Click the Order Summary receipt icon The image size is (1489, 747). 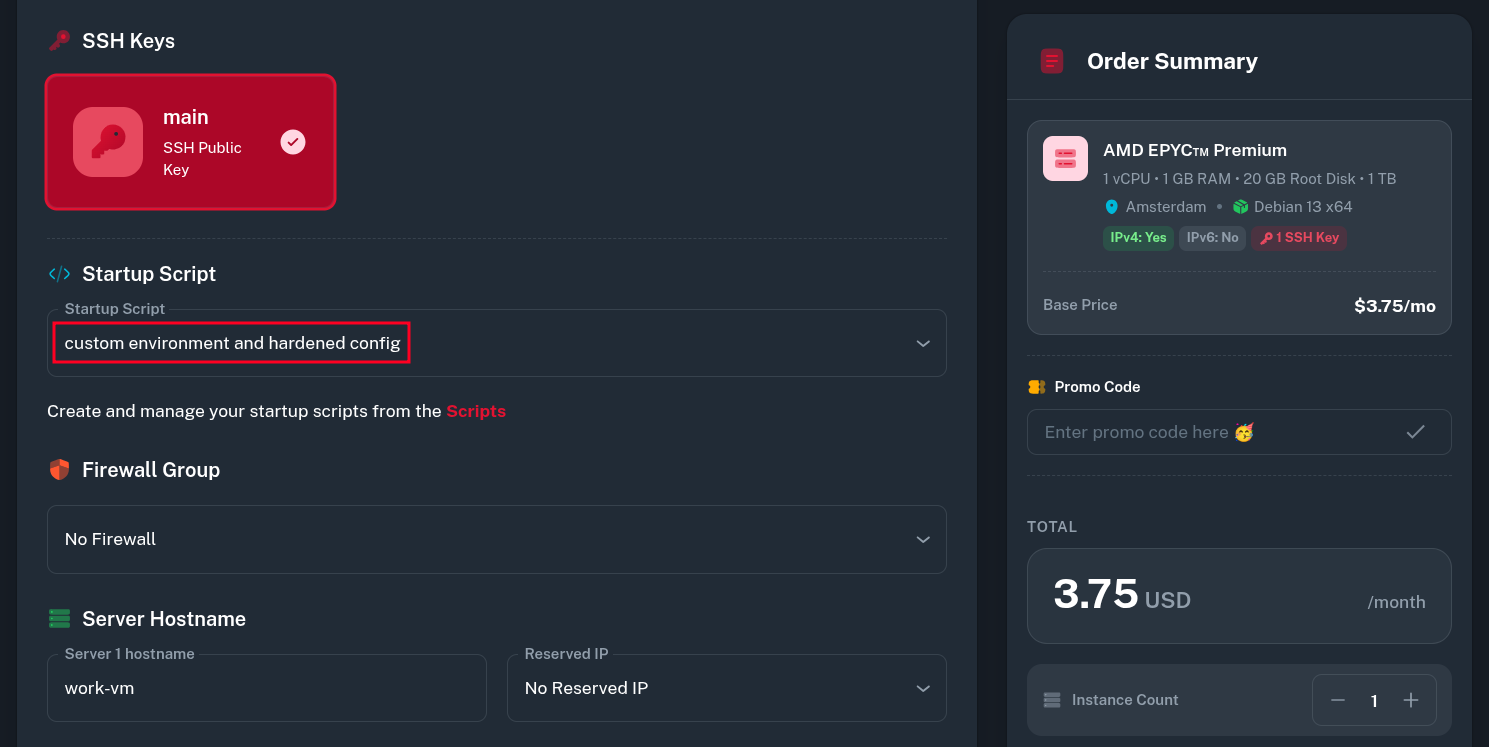pos(1052,62)
